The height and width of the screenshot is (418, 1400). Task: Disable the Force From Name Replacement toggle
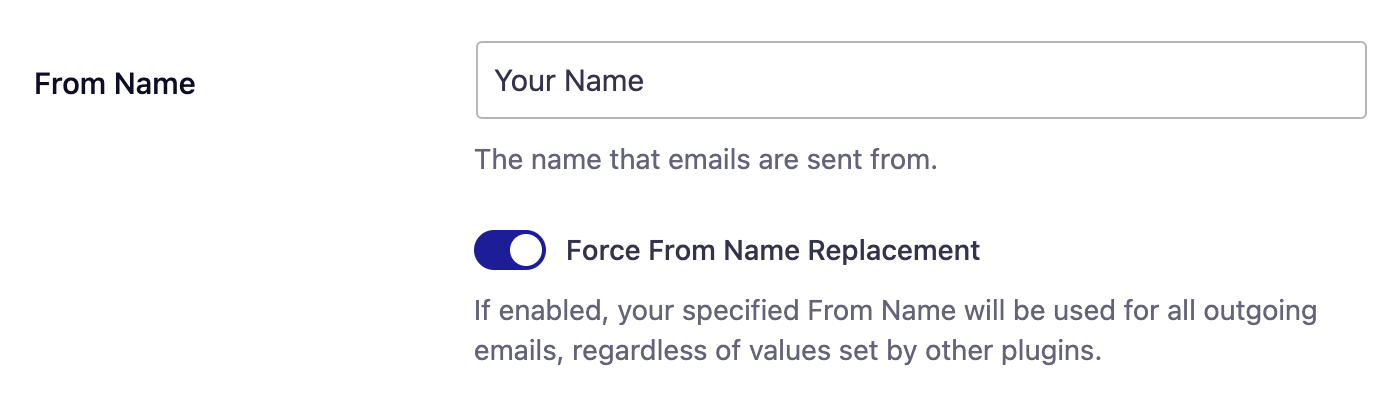(x=510, y=250)
